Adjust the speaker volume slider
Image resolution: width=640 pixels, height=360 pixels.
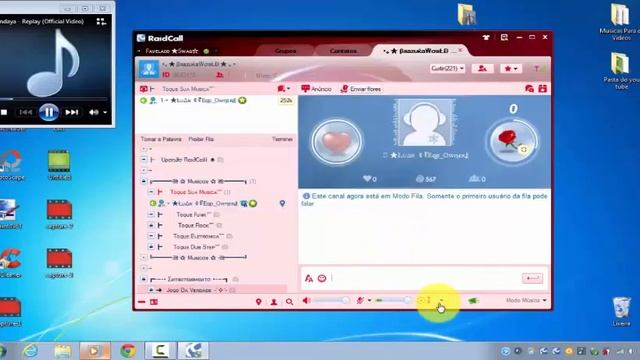332,301
